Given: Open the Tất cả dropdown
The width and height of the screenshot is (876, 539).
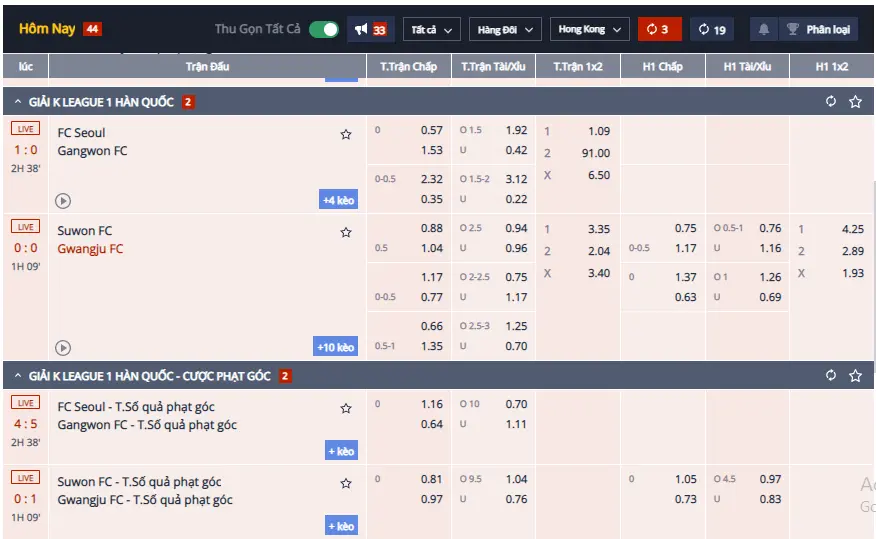Looking at the screenshot, I should pyautogui.click(x=432, y=29).
